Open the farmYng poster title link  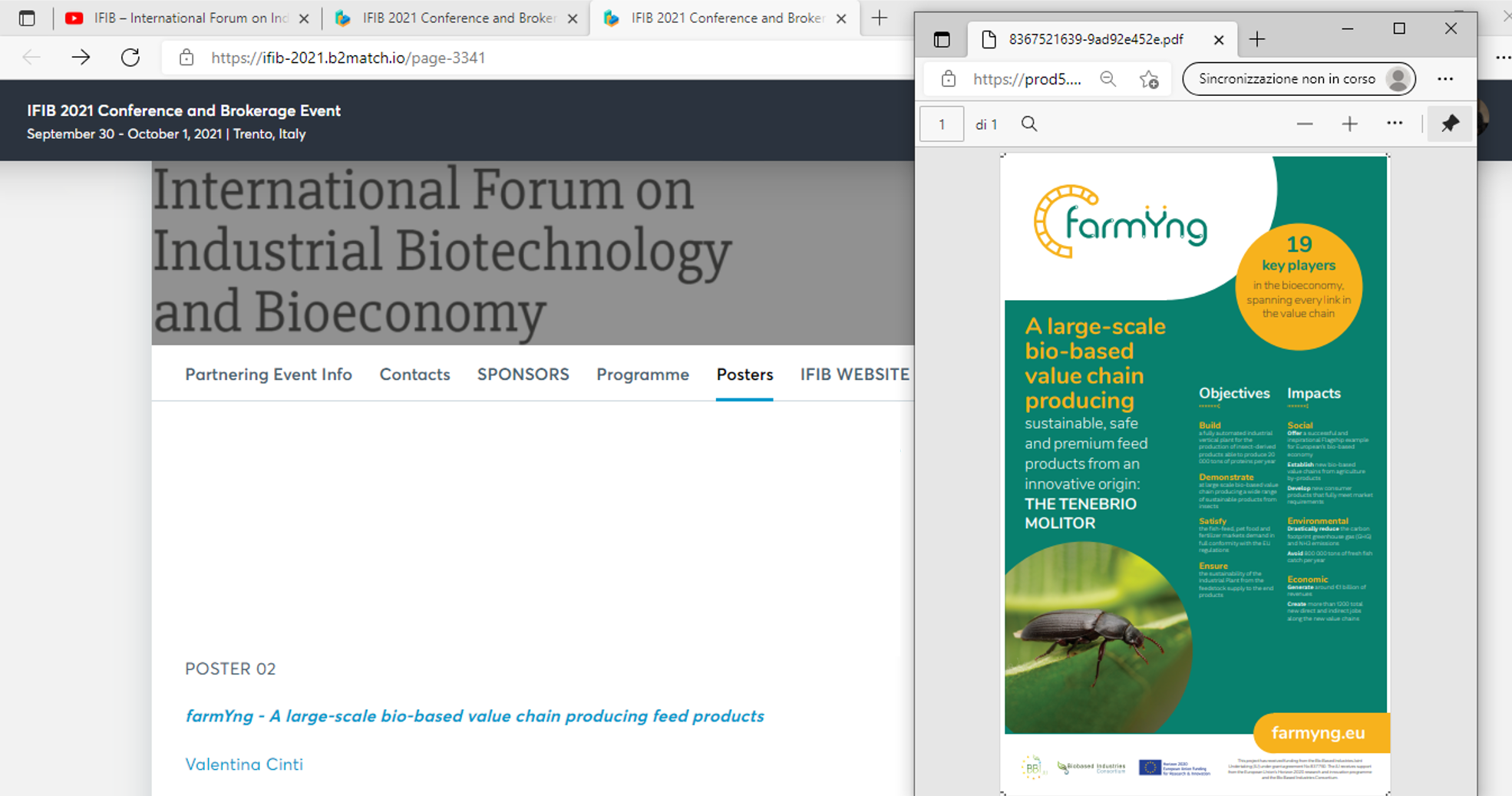point(474,716)
